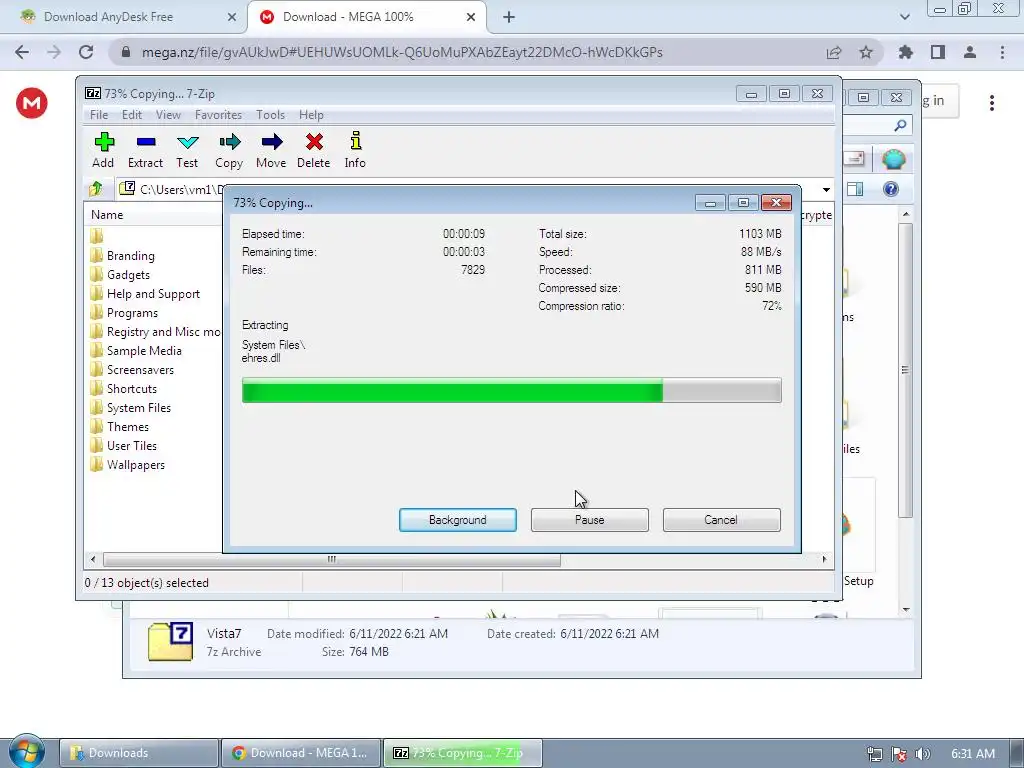The width and height of the screenshot is (1024, 768).
Task: Click the Info toolbar icon
Action: coord(355,150)
